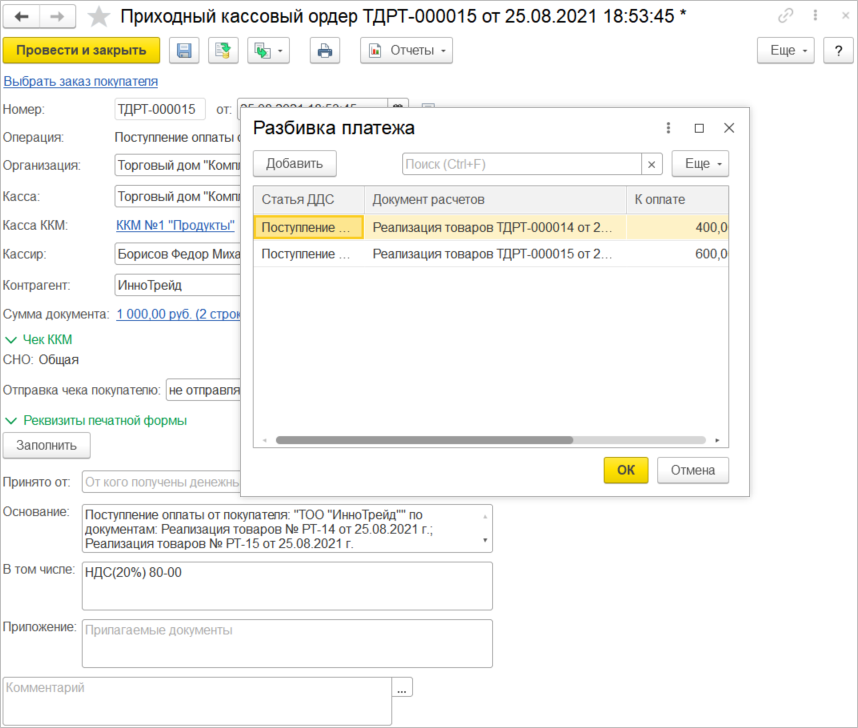Click Провести и закрыть button

click(x=82, y=51)
